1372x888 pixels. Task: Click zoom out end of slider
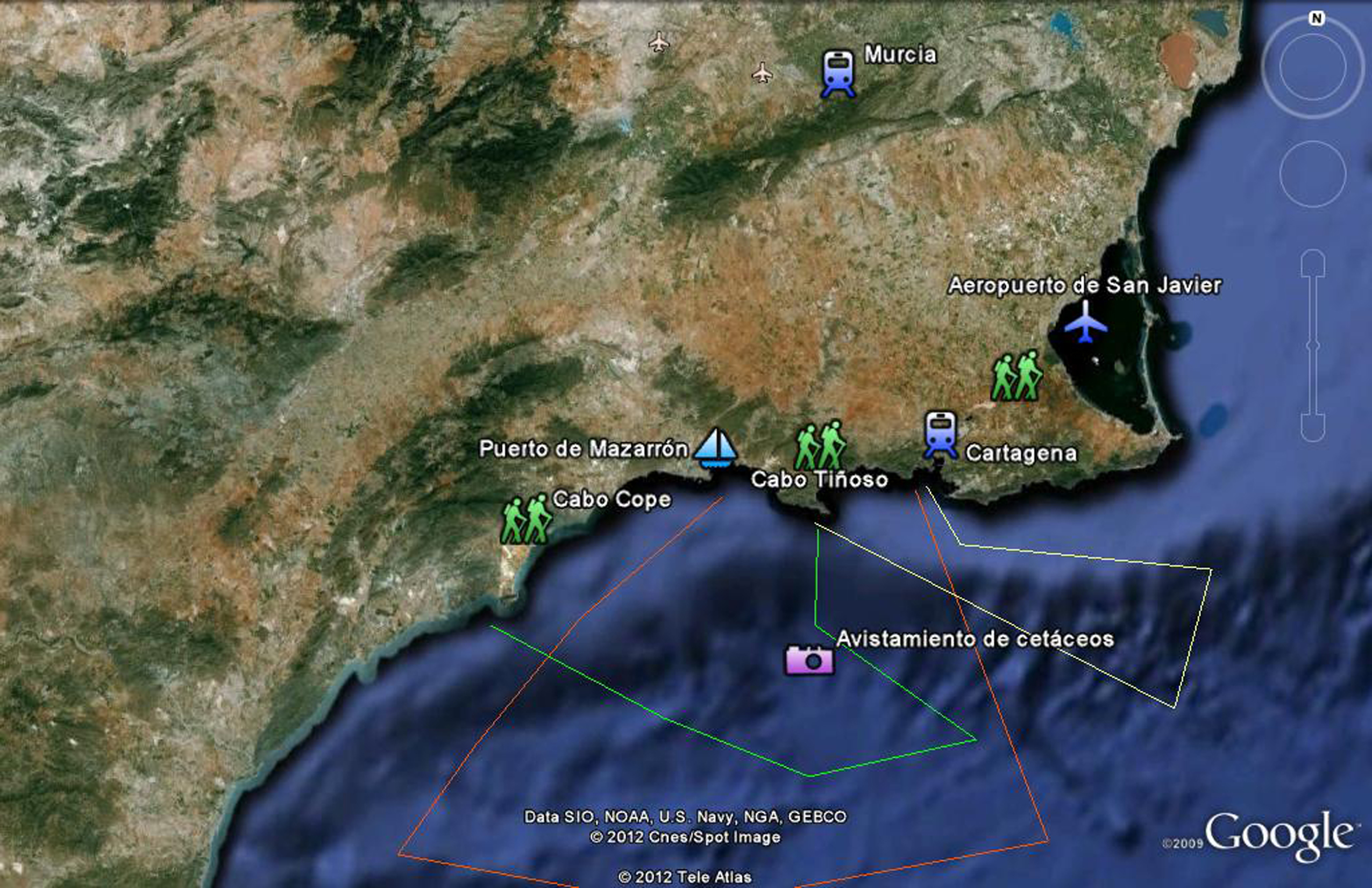point(1313,427)
